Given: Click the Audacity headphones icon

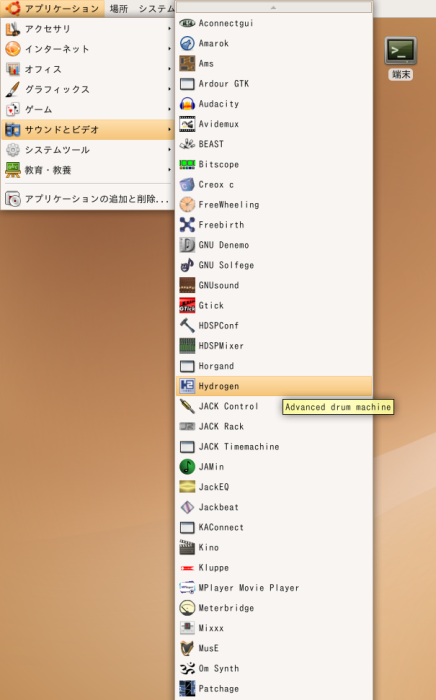Looking at the screenshot, I should point(187,104).
